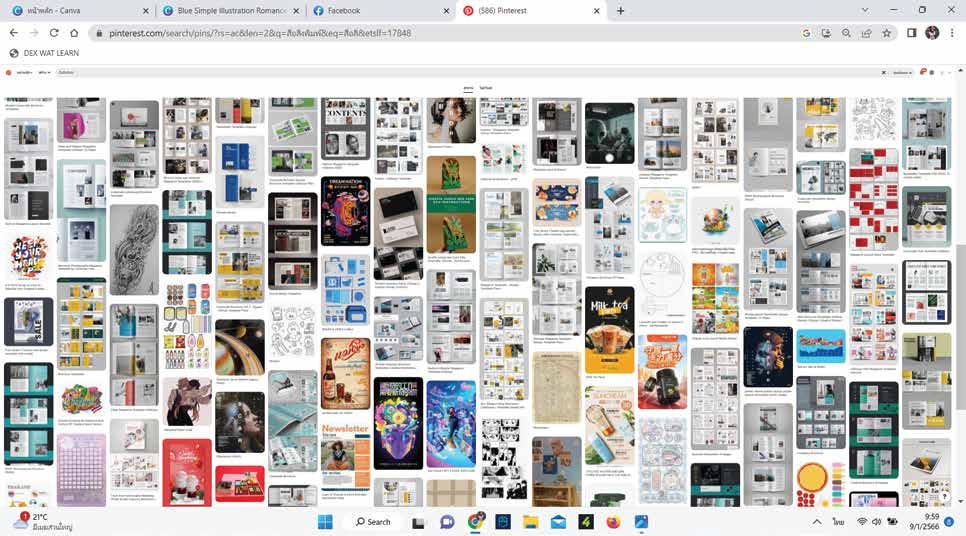
Task: Open a new browser tab
Action: [x=620, y=10]
